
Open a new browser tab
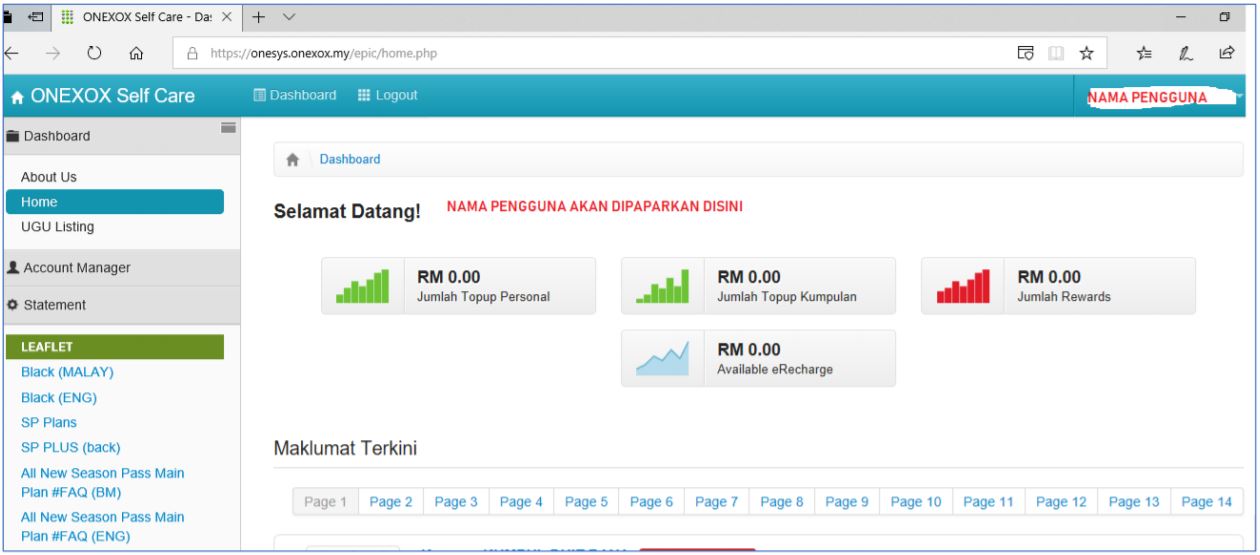(x=256, y=18)
